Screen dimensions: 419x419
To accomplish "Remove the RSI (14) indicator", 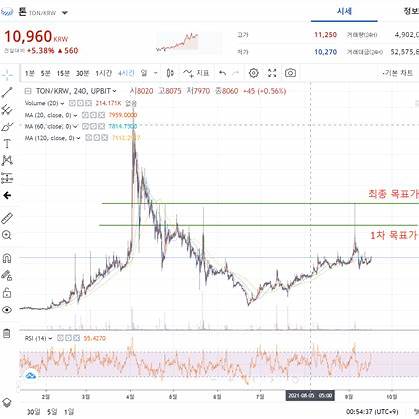I will click(x=76, y=338).
